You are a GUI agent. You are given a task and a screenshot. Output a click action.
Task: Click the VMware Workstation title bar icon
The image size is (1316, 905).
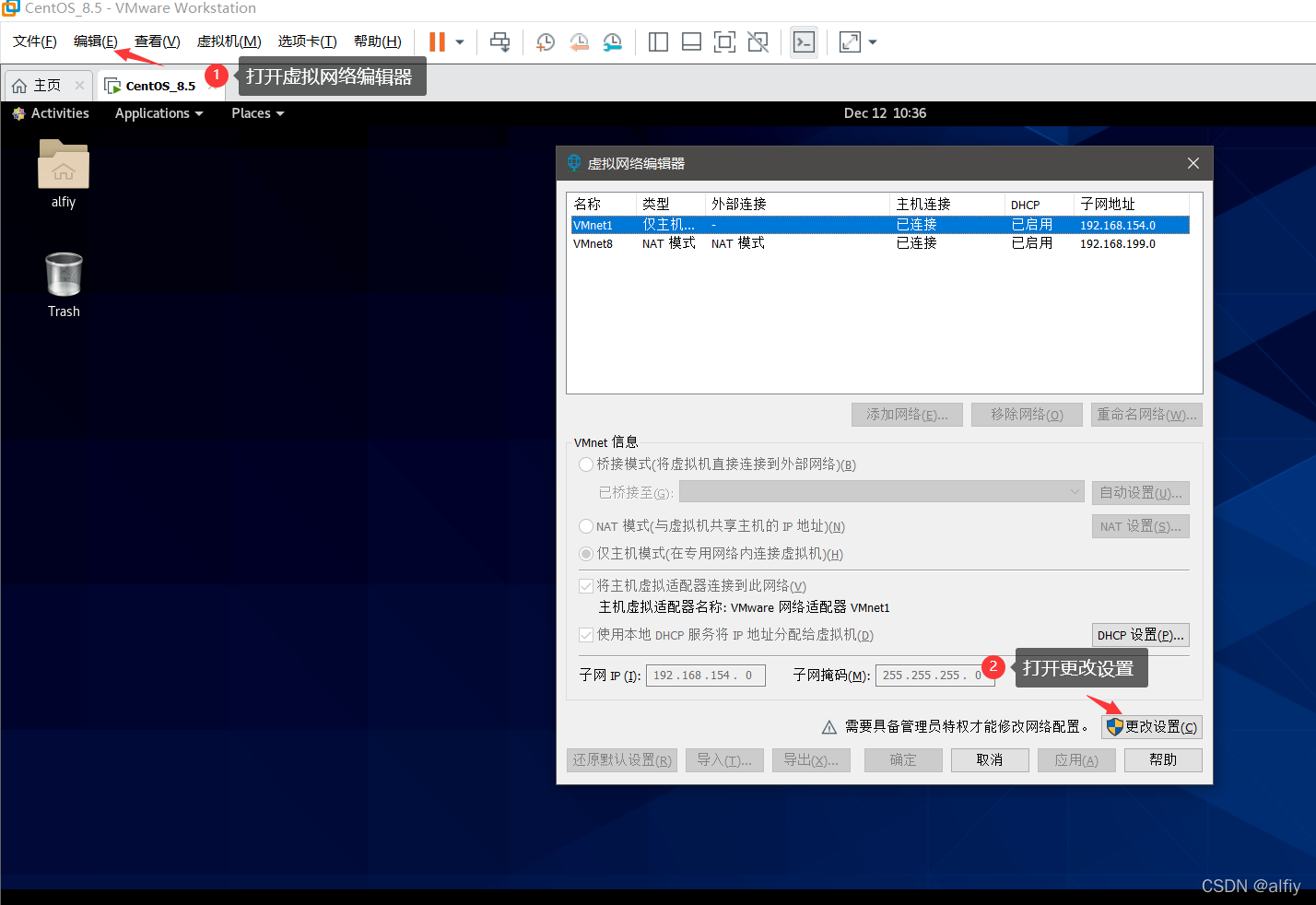(x=10, y=8)
